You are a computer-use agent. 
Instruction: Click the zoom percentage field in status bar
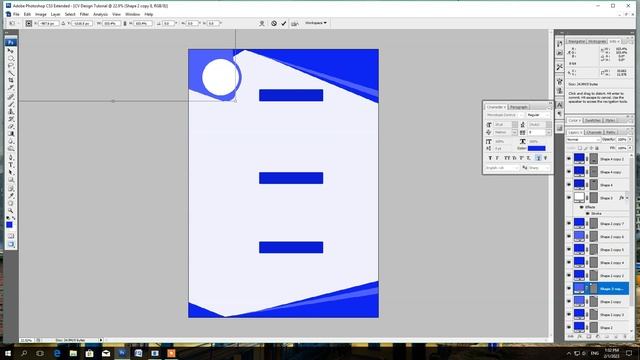27,340
